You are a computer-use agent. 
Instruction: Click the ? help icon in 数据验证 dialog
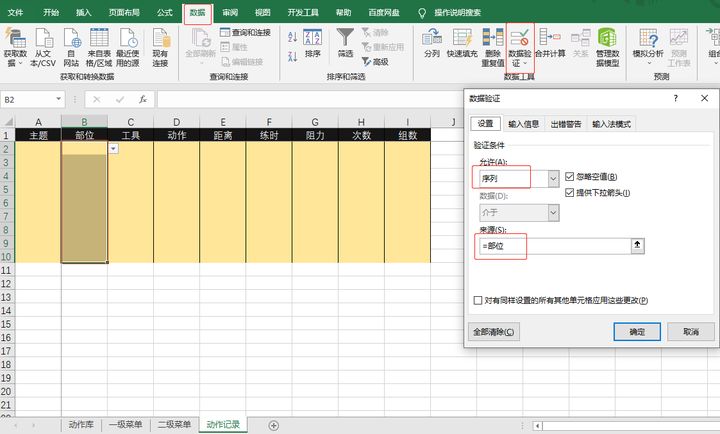tap(675, 98)
